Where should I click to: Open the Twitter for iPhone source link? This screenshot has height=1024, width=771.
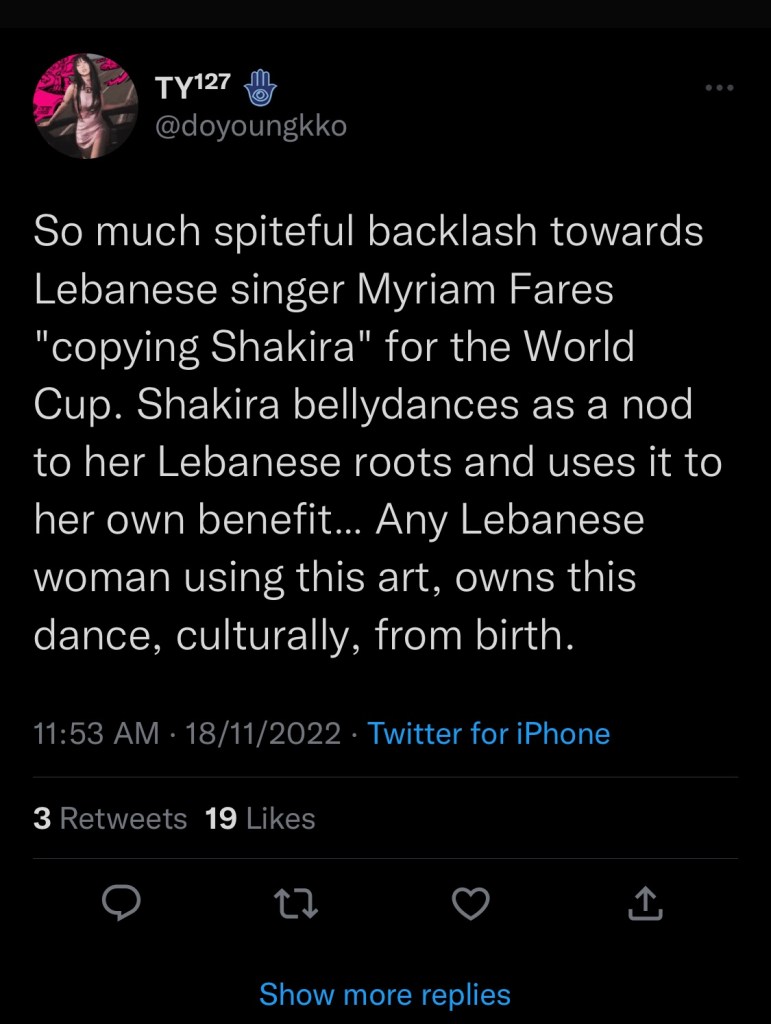tap(488, 734)
